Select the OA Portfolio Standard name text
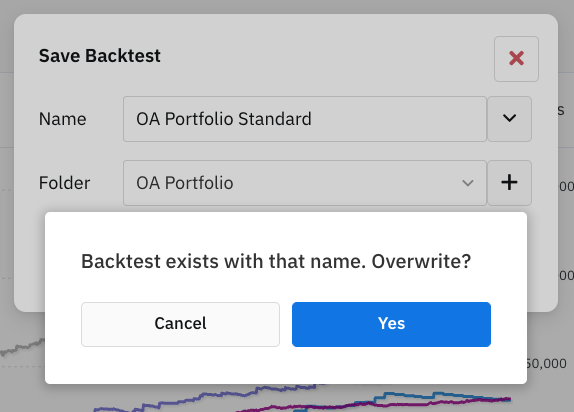This screenshot has width=574, height=412. [x=224, y=119]
